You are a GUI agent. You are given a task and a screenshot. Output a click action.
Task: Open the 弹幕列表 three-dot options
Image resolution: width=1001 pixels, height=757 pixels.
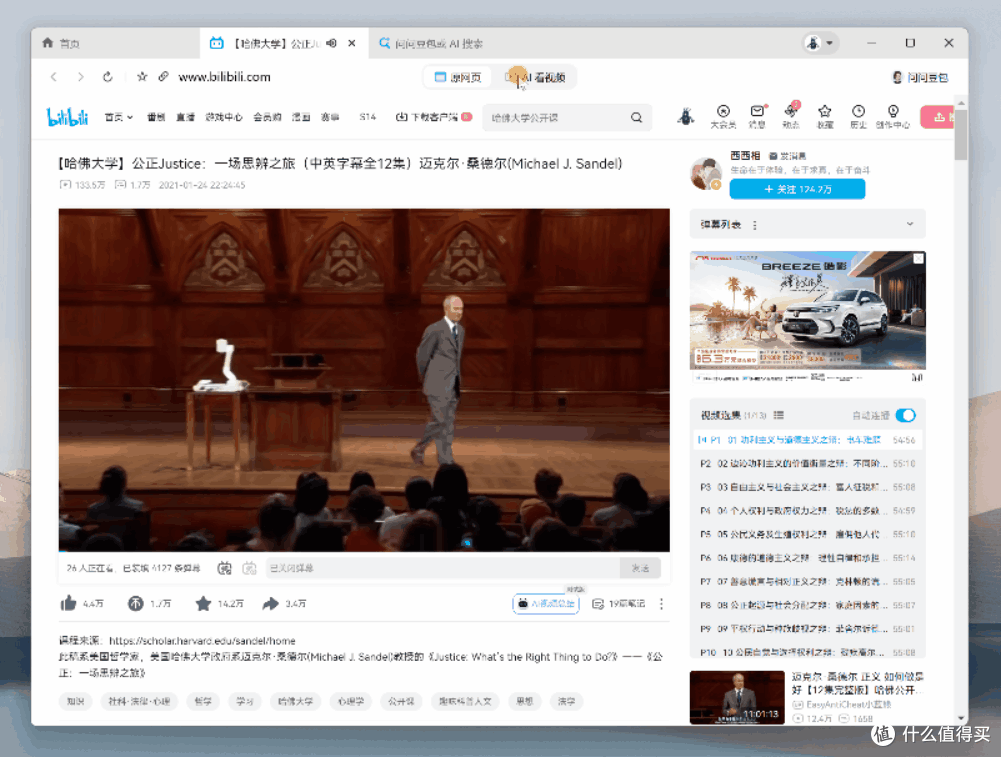coord(755,225)
